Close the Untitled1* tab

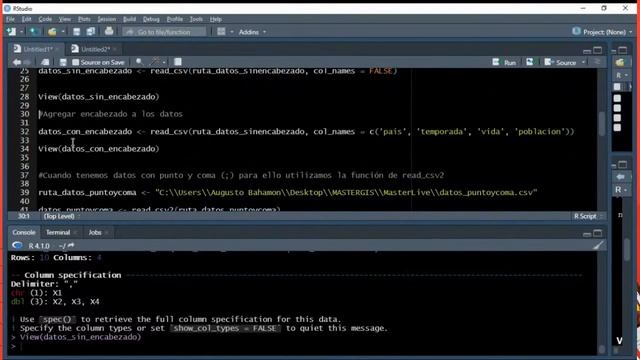[x=58, y=49]
